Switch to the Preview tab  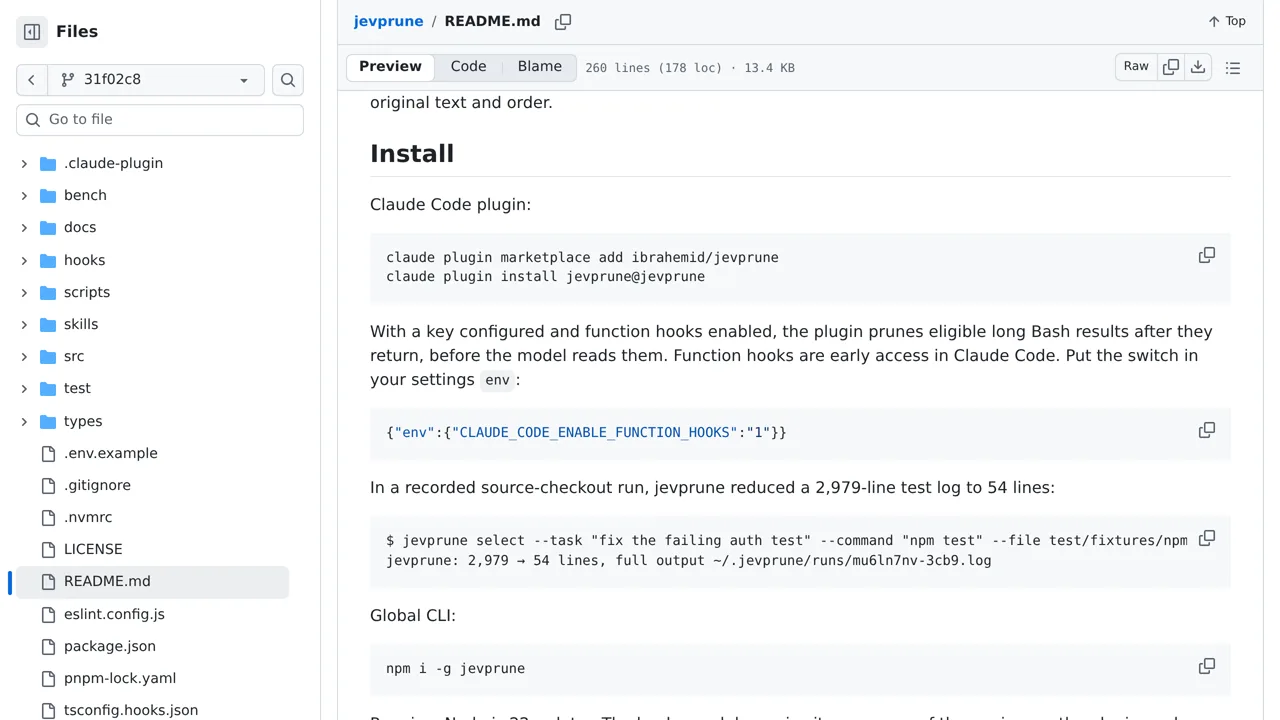tap(390, 67)
